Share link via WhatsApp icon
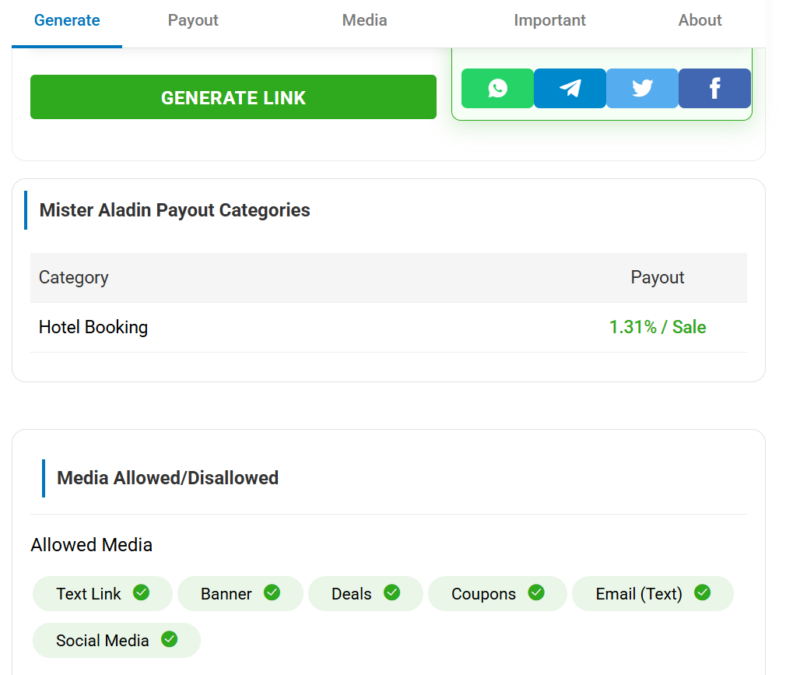Screen dimensions: 786x675 (497, 89)
